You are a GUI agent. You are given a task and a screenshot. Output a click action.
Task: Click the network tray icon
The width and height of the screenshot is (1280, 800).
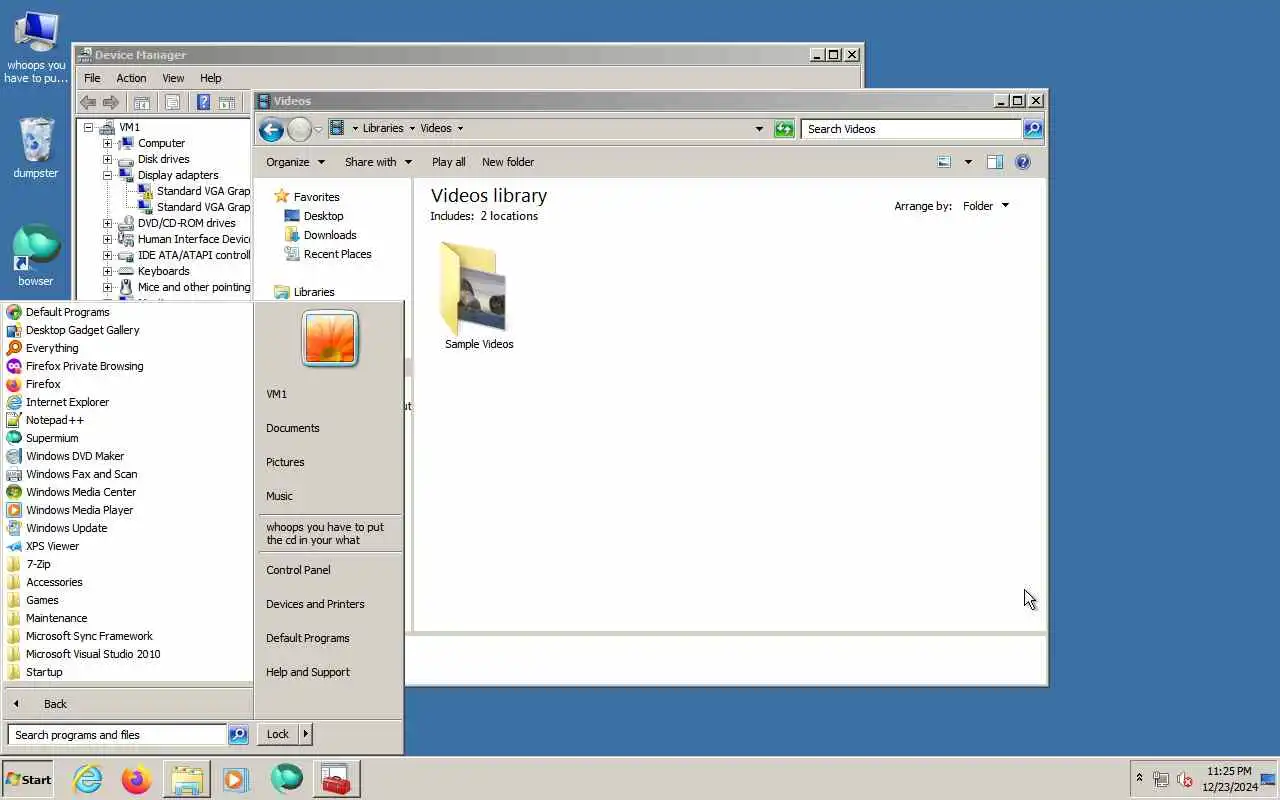[1161, 779]
